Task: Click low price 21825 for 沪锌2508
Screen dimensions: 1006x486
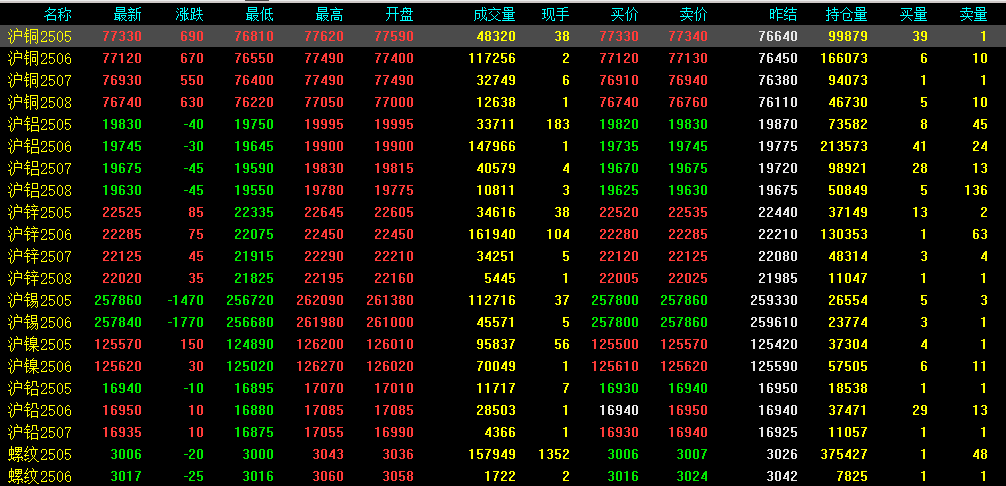Action: pyautogui.click(x=253, y=278)
